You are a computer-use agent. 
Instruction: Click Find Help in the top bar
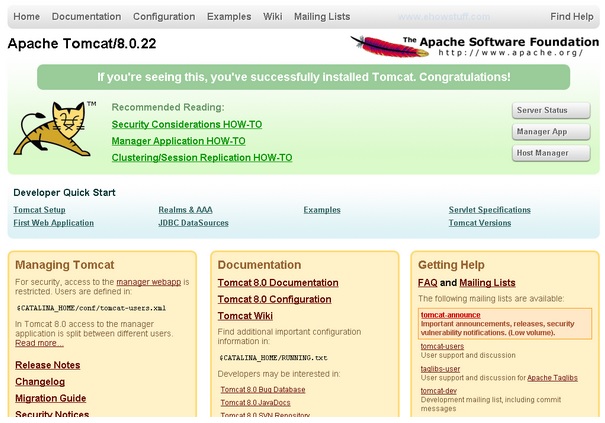coord(572,17)
